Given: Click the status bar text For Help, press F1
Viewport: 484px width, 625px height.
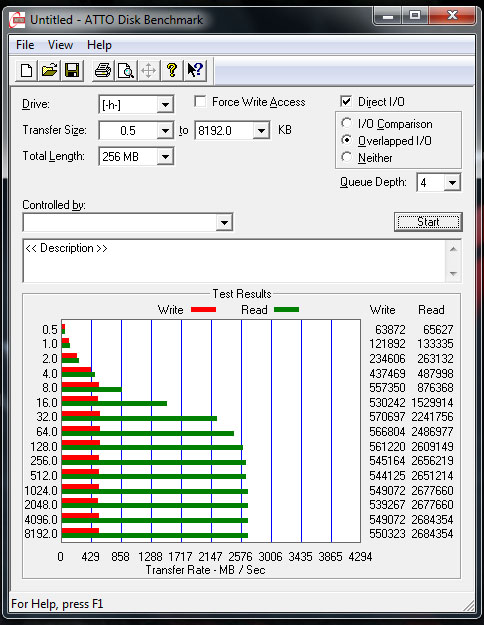Looking at the screenshot, I should click(x=57, y=604).
